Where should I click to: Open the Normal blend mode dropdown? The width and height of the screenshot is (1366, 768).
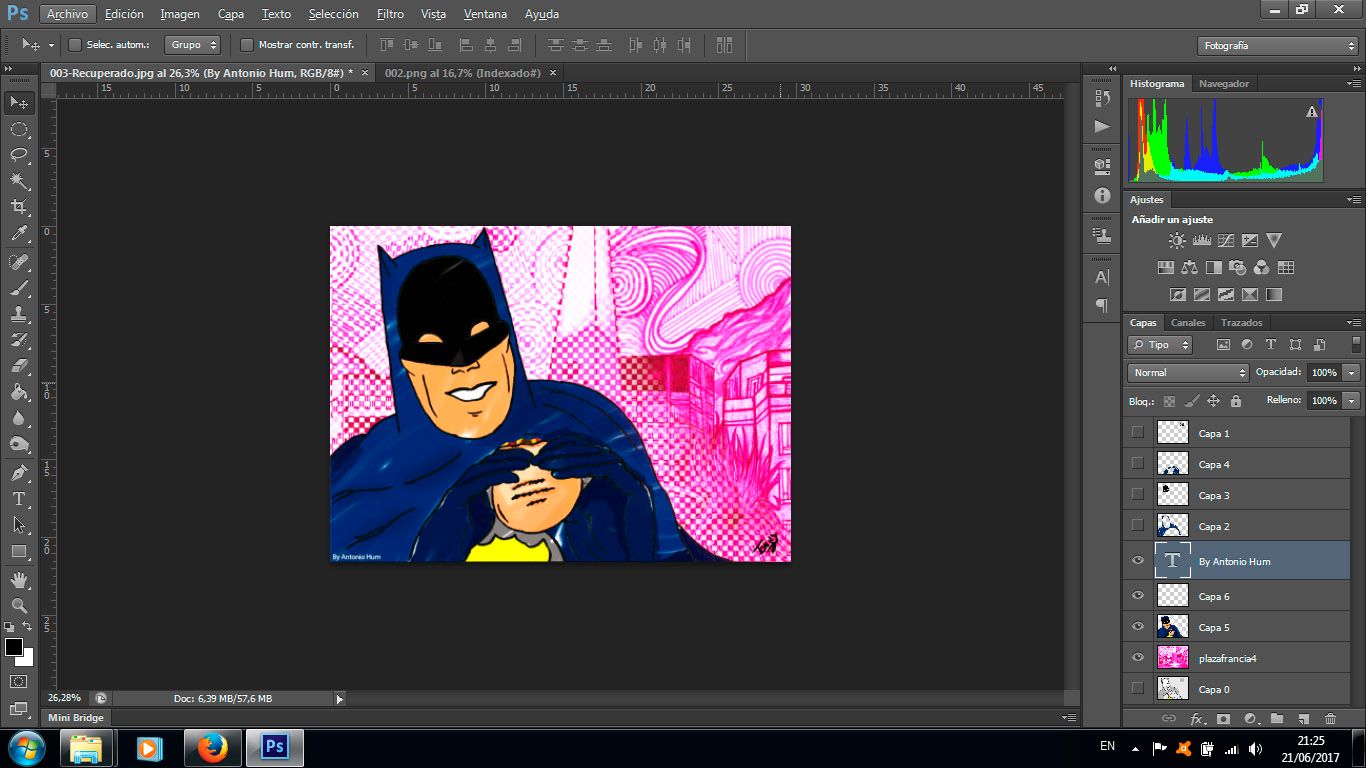1188,372
